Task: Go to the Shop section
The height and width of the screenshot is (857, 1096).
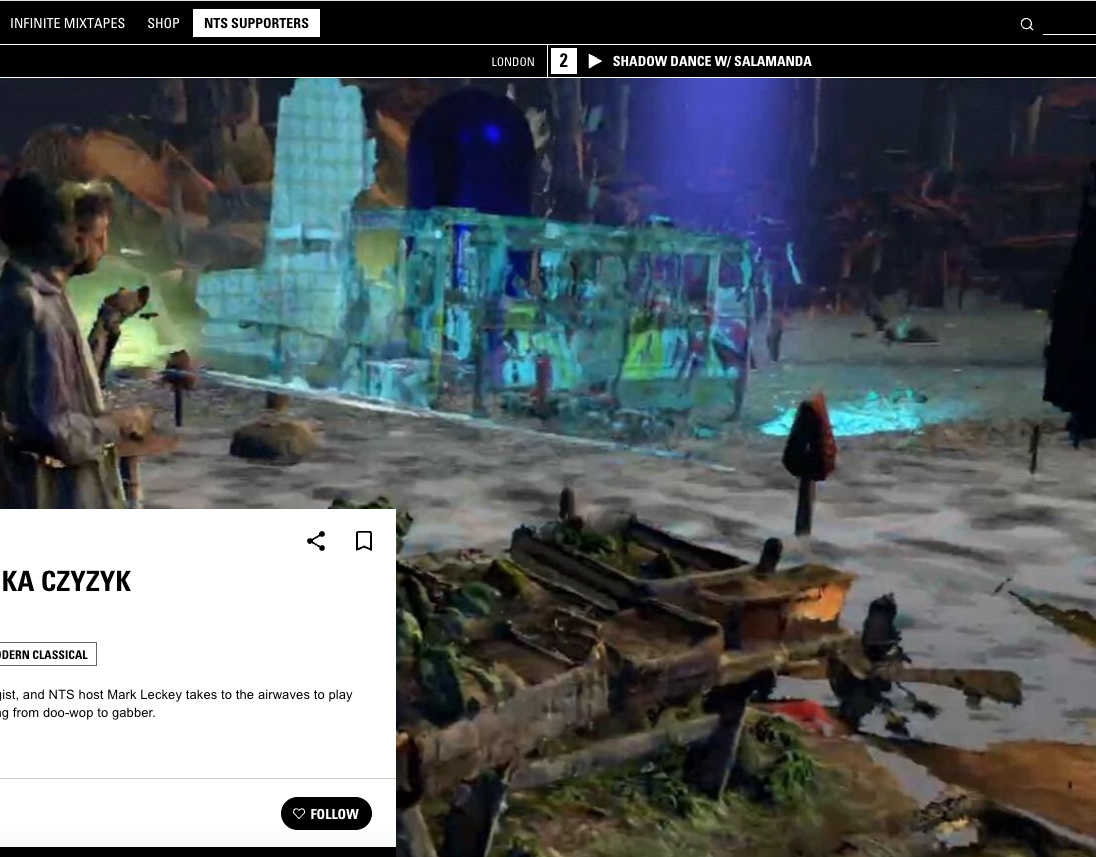Action: (x=164, y=23)
